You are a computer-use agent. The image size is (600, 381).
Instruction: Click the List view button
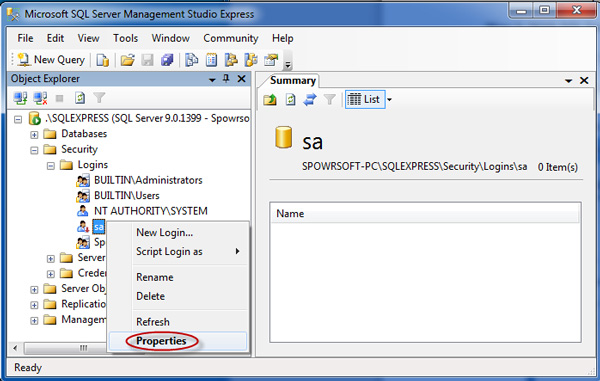click(364, 99)
